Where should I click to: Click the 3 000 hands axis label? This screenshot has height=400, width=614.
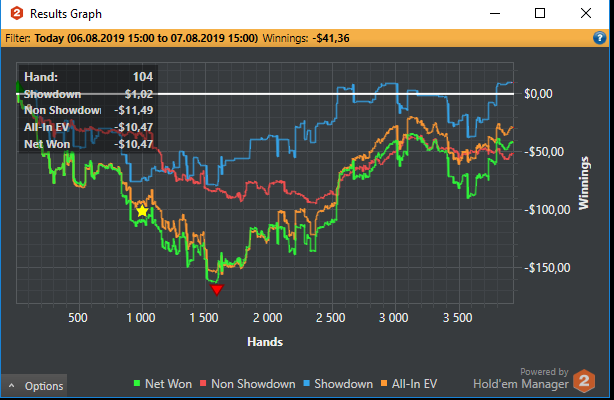click(394, 318)
